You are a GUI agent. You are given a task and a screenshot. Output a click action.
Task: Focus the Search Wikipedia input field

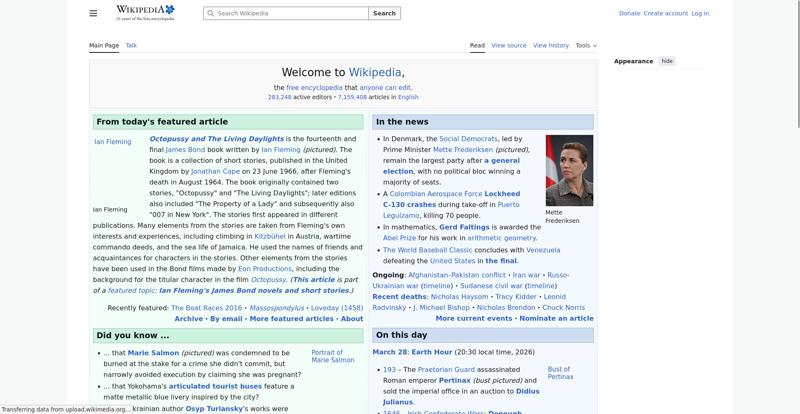[x=290, y=14]
